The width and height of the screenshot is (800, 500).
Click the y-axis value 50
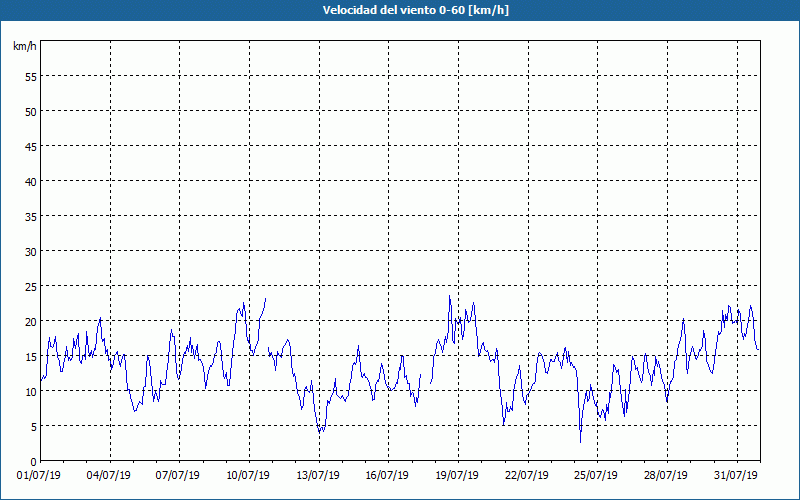31,112
